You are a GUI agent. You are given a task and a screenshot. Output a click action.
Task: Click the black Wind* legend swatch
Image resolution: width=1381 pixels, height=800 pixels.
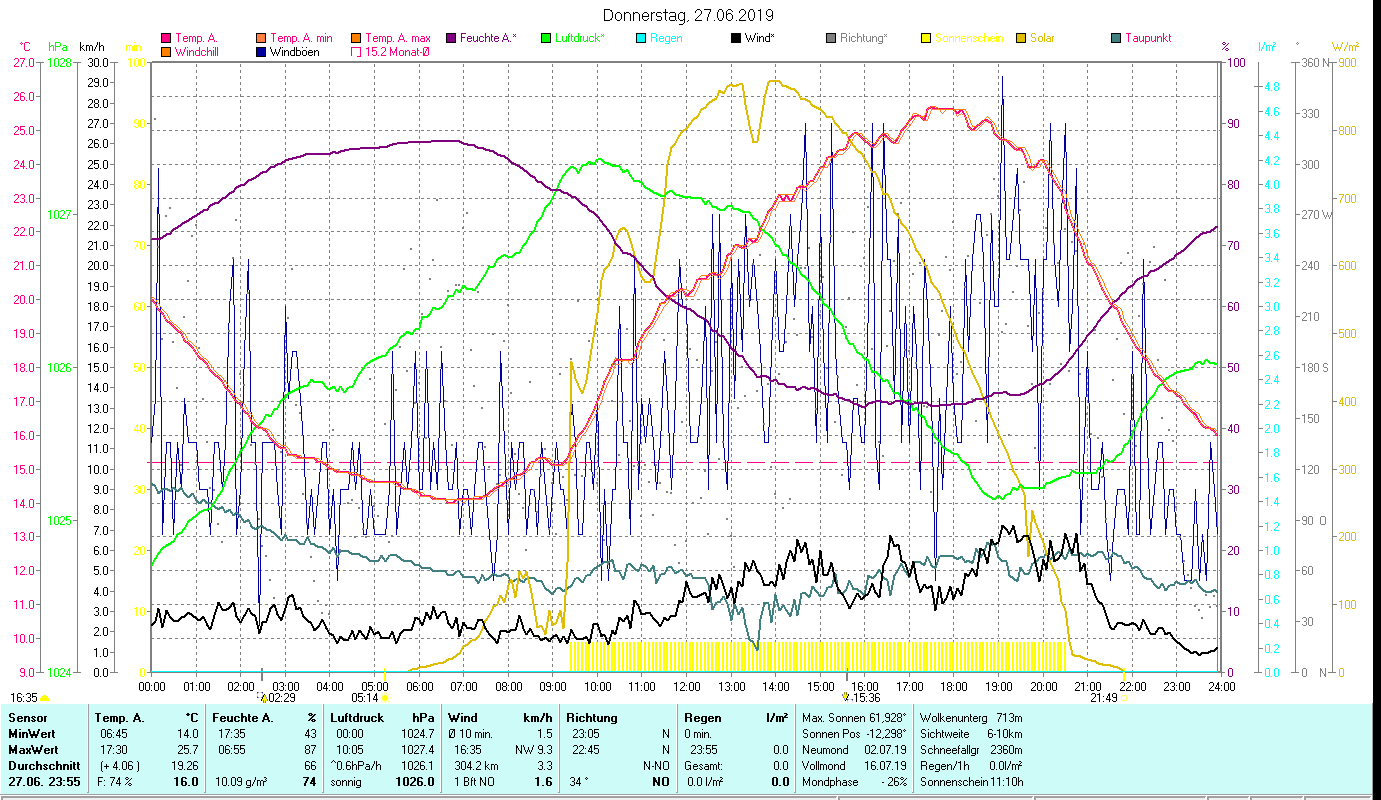[736, 38]
